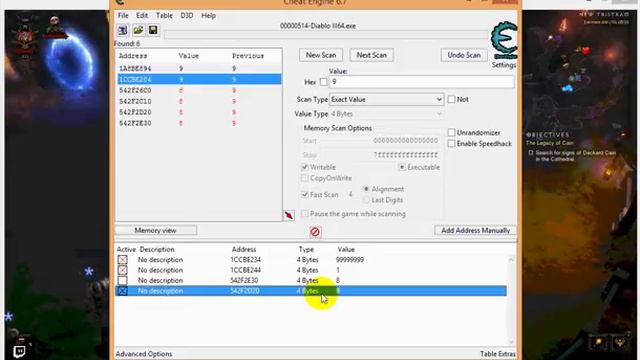Open the Value Type dropdown
This screenshot has height=360, width=640.
tap(386, 114)
